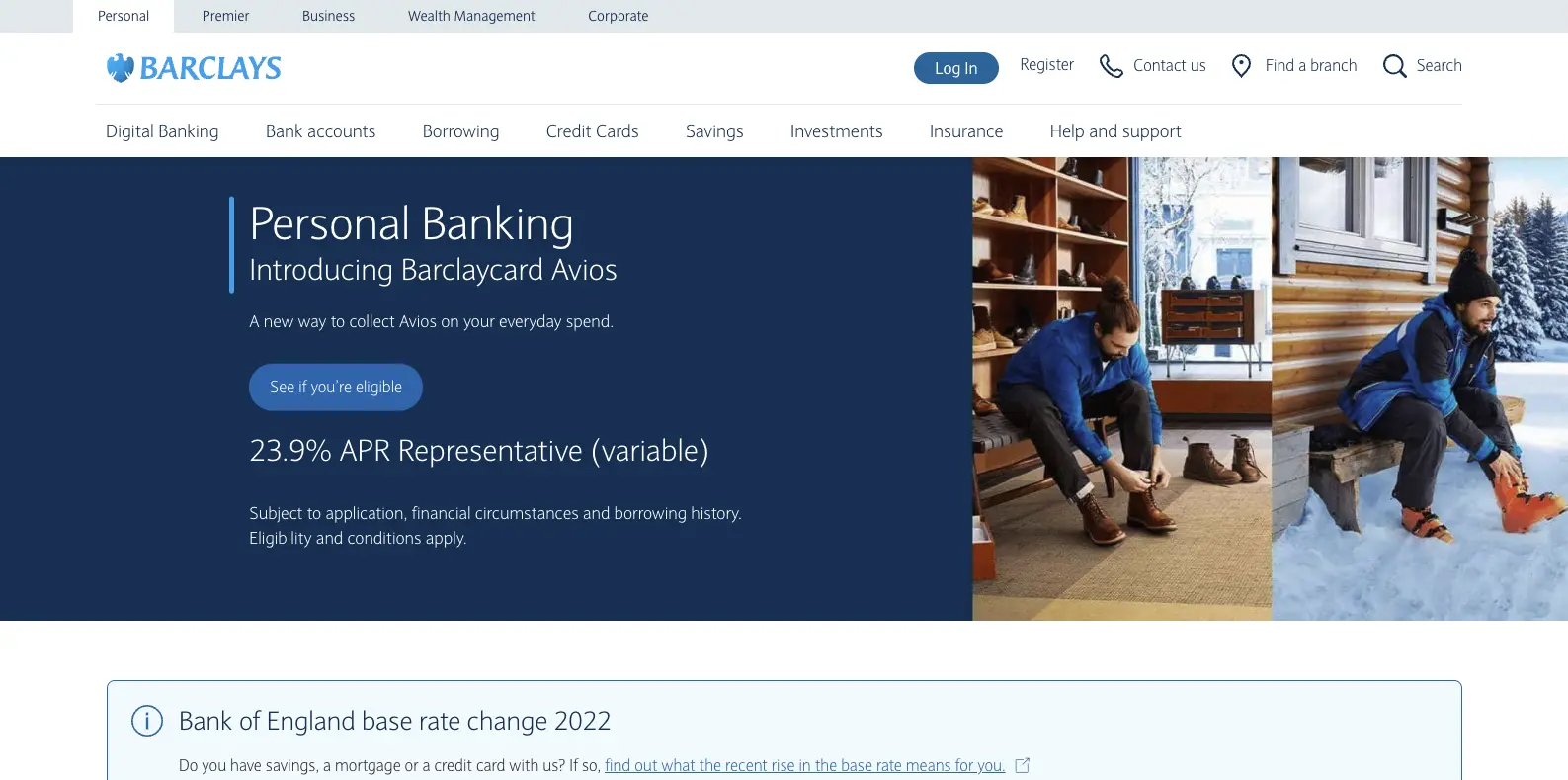This screenshot has height=780, width=1568.
Task: Open the Business tab
Action: 328,16
